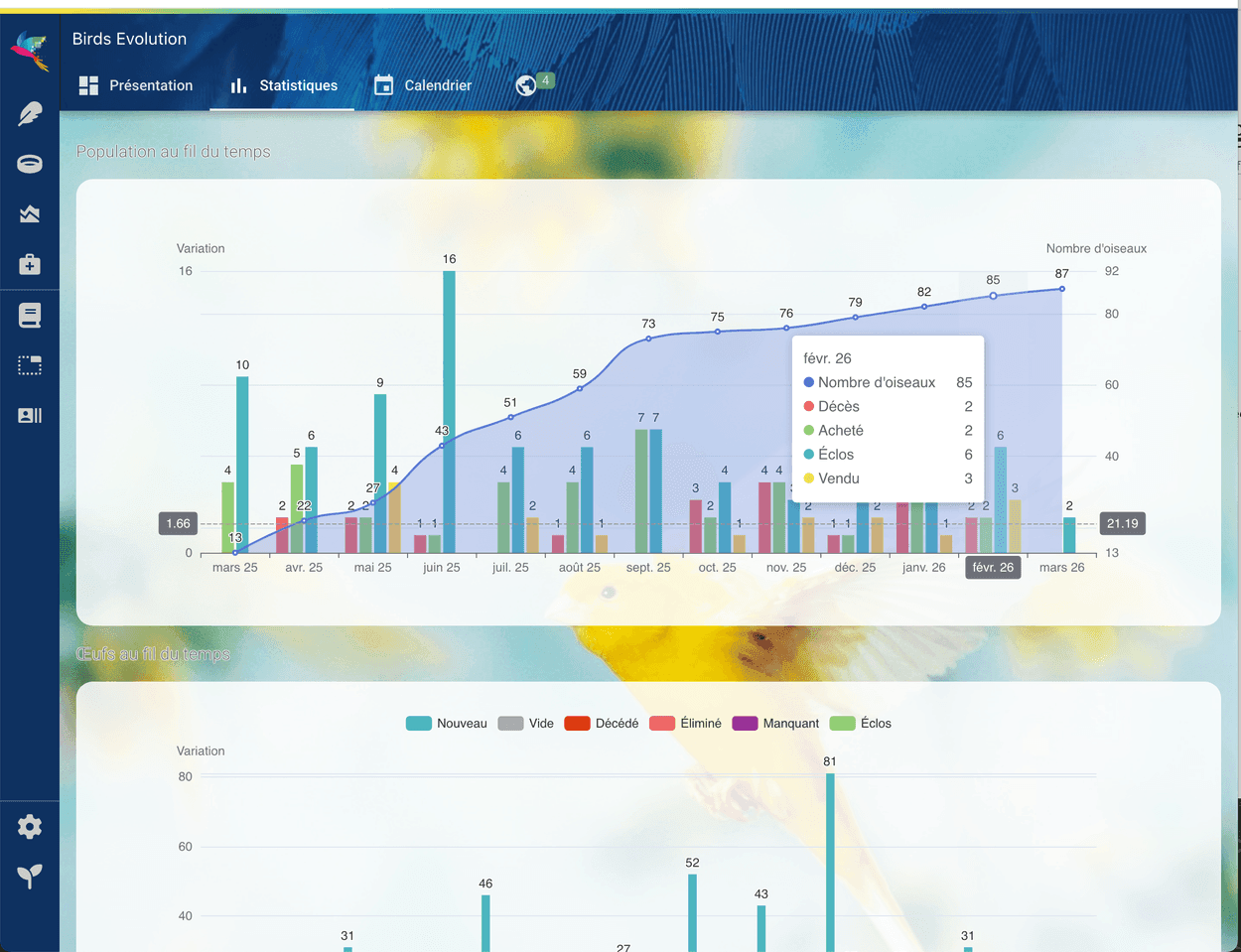Click the first-aid kit sidebar icon
This screenshot has height=952, width=1241.
(30, 264)
